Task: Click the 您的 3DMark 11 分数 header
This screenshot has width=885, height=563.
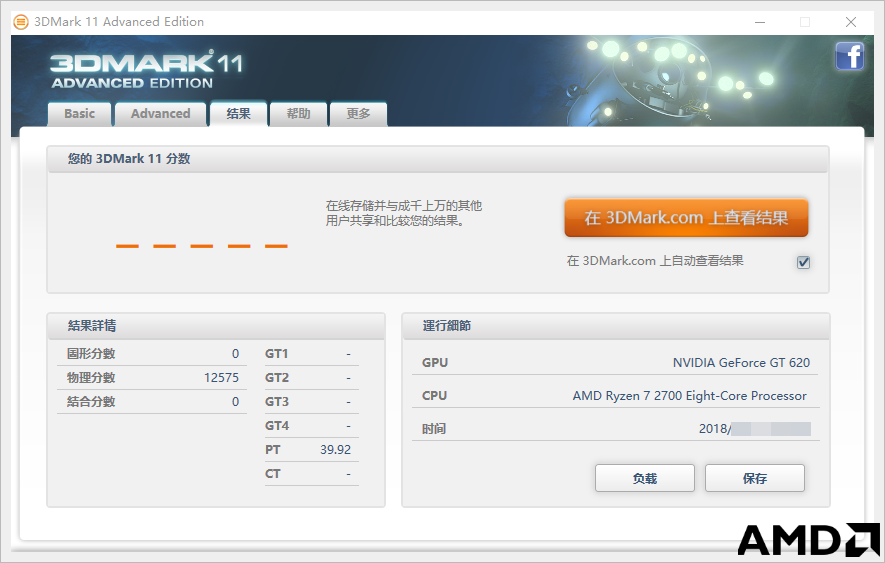Action: (129, 159)
